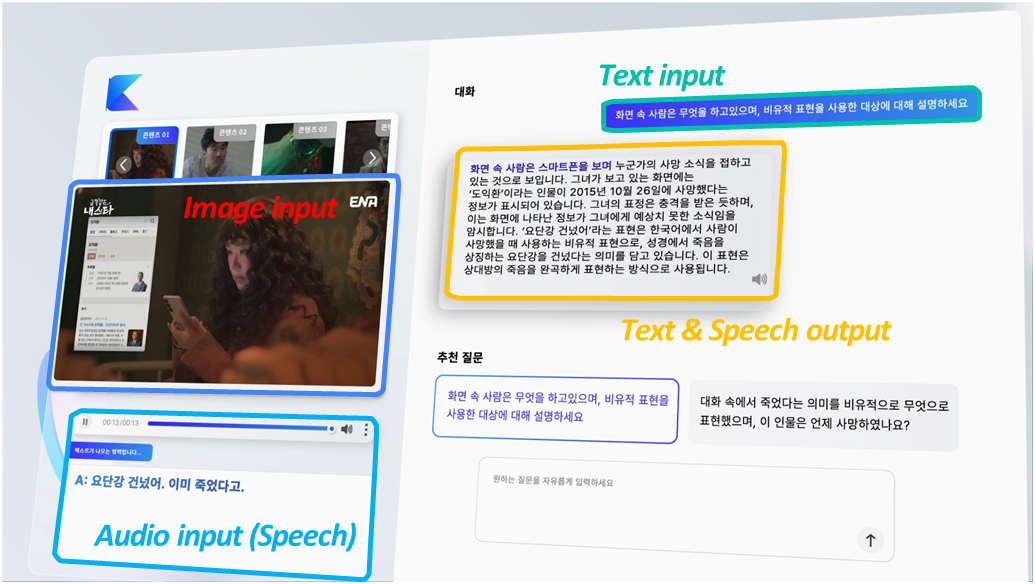Click the blue K logo
The image size is (1035, 584).
coord(123,92)
